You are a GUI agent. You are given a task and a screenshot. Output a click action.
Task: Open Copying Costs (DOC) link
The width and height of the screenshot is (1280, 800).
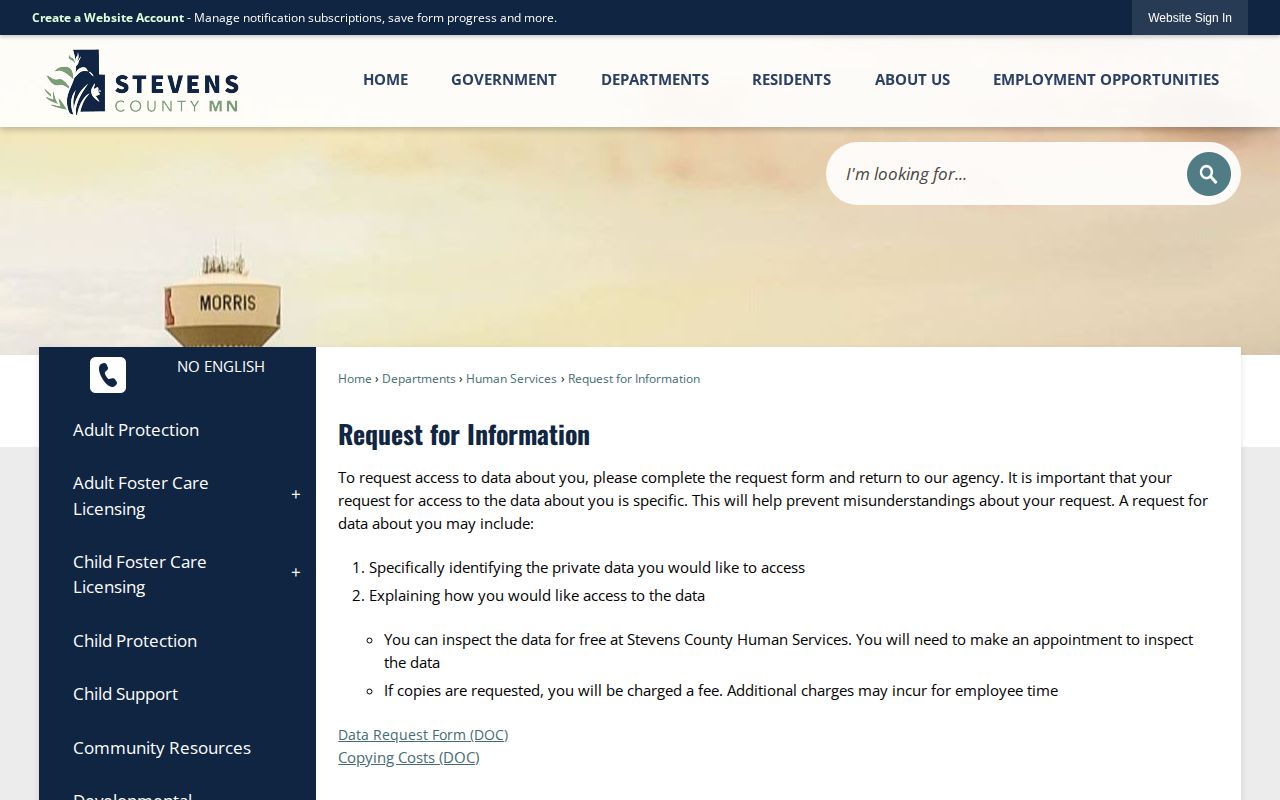click(409, 758)
